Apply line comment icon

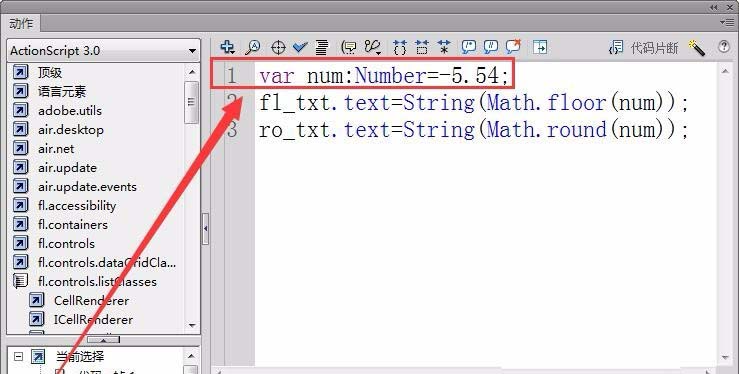point(491,47)
